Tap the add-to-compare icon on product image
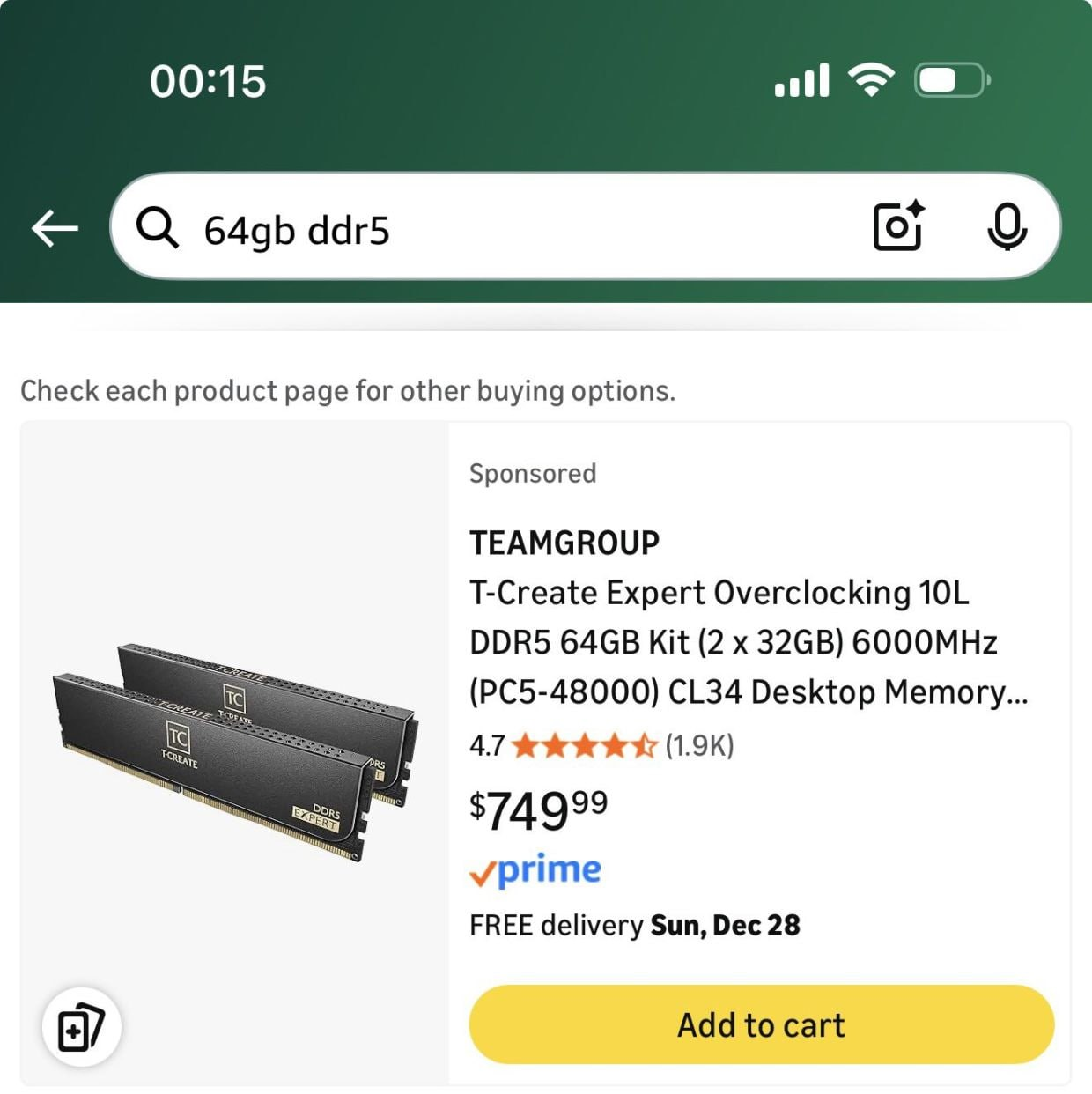The image size is (1092, 1094). click(x=81, y=1027)
